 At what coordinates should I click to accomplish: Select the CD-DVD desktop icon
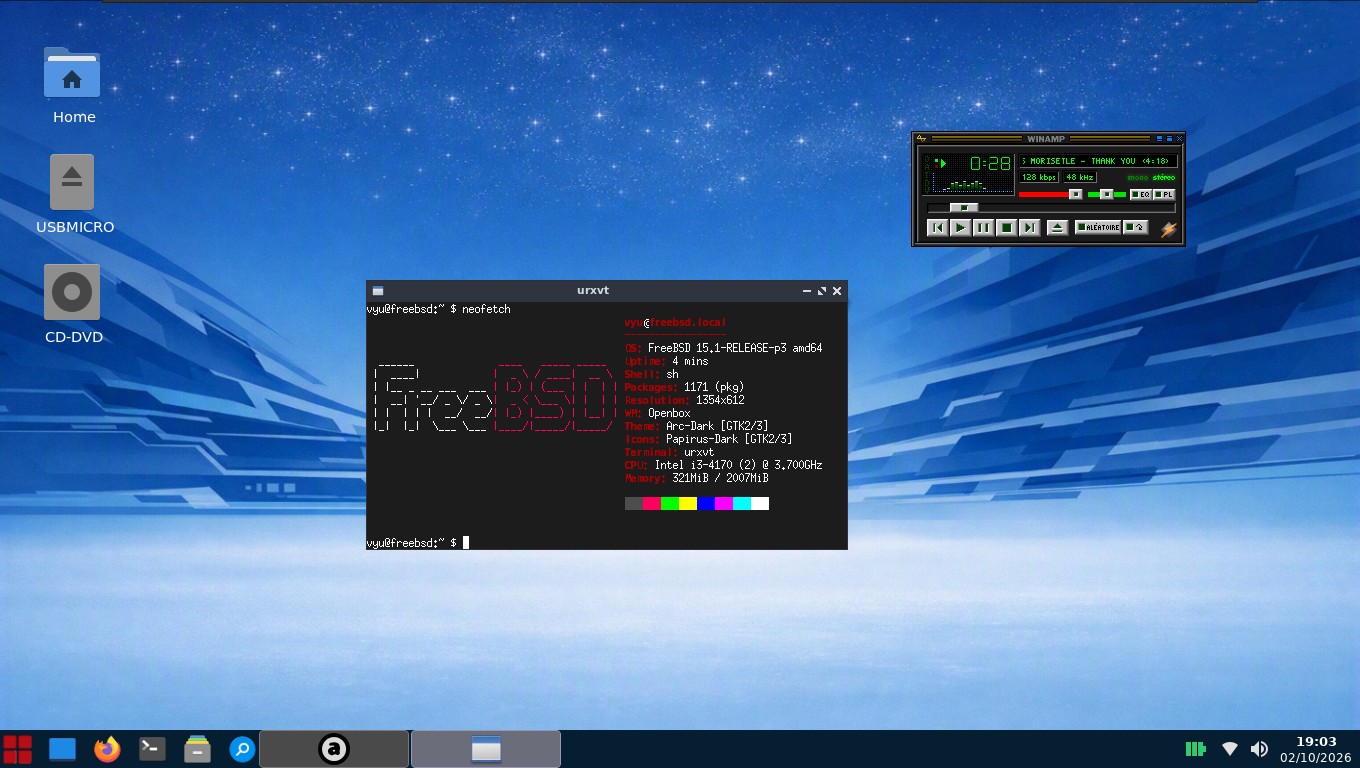pyautogui.click(x=72, y=292)
